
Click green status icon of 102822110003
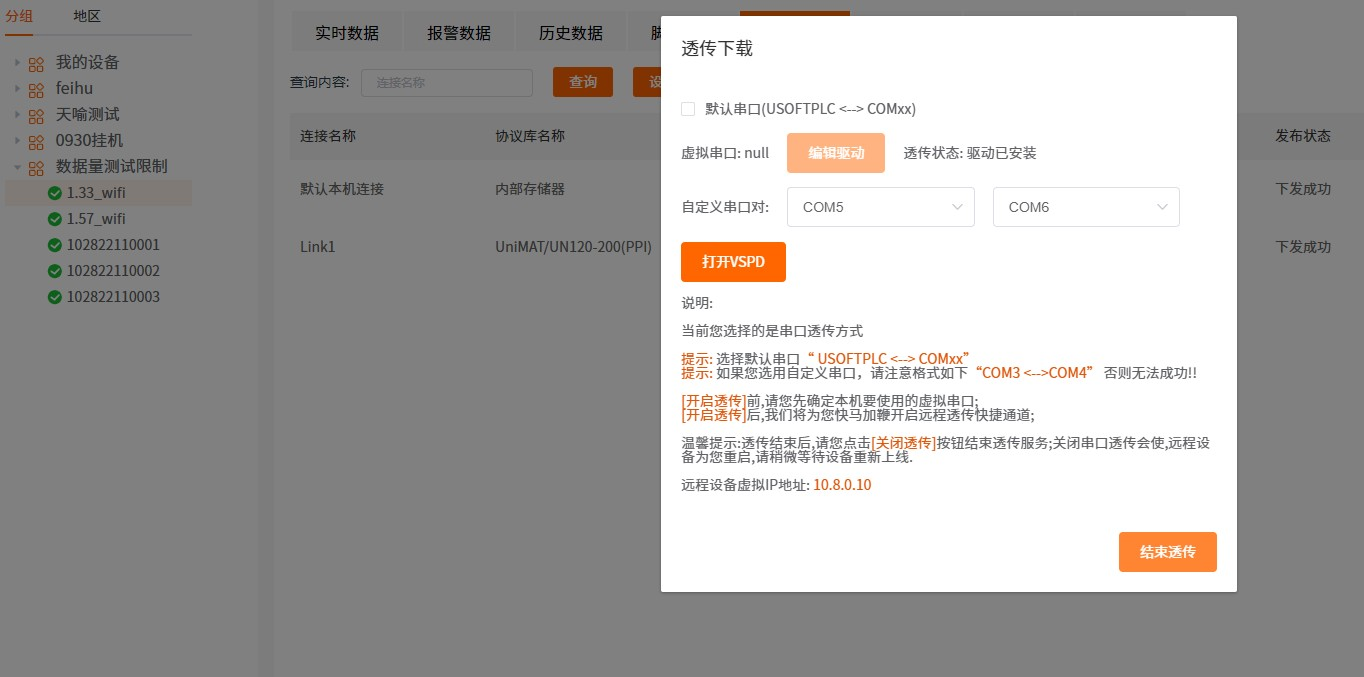[55, 297]
